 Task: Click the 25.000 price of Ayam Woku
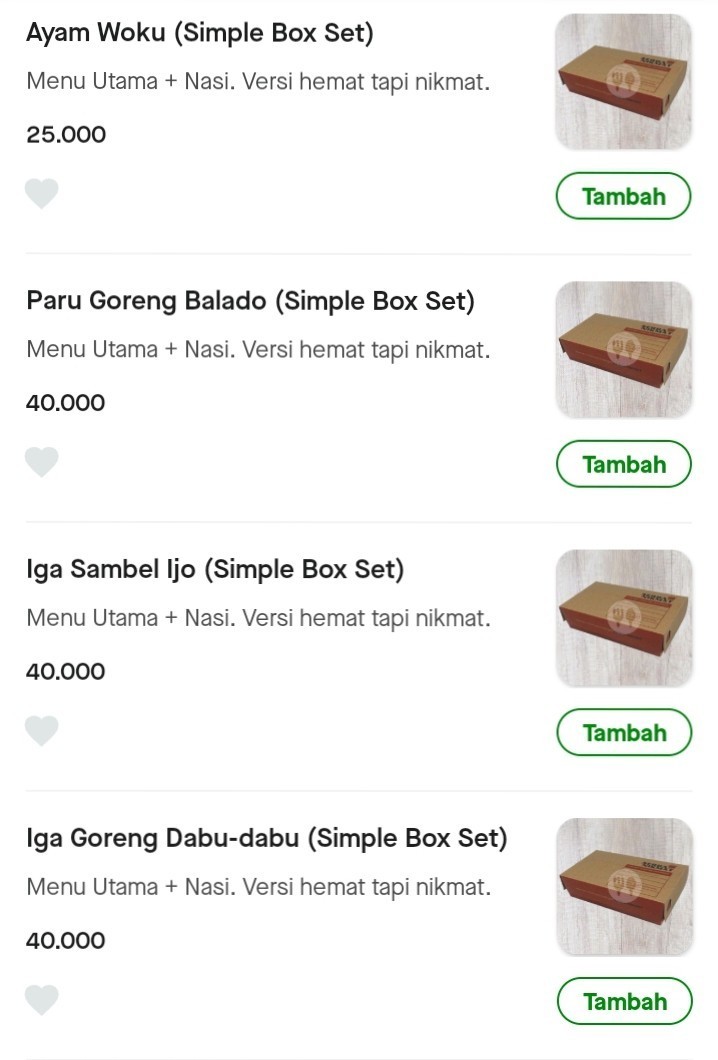point(65,134)
